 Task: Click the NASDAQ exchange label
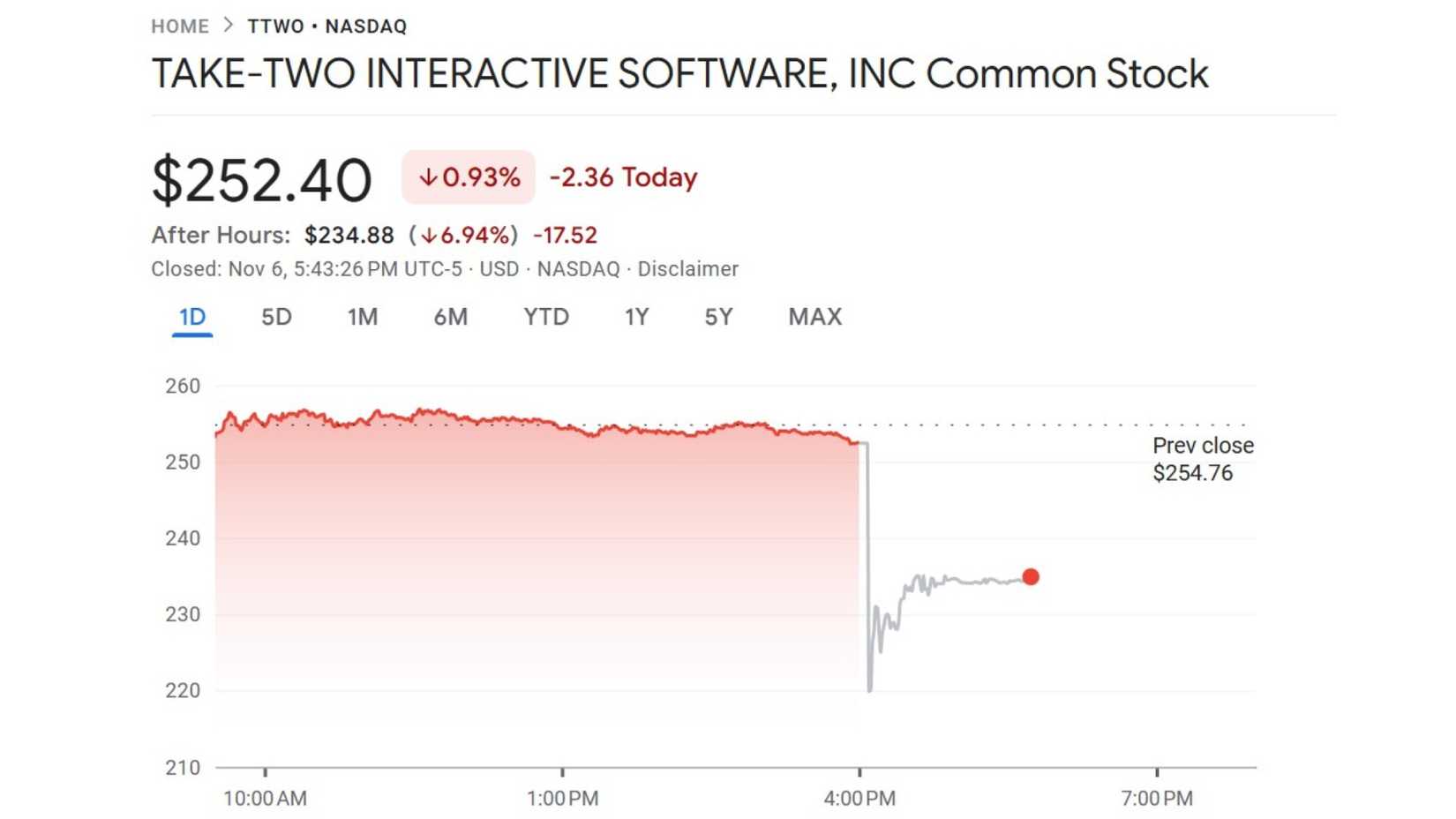578,269
